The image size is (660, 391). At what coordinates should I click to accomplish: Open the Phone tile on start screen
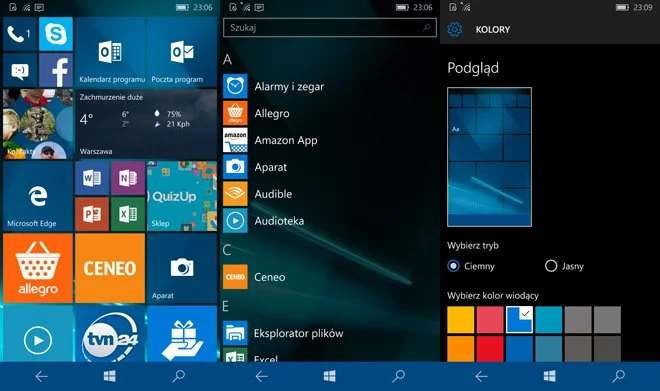(20, 34)
